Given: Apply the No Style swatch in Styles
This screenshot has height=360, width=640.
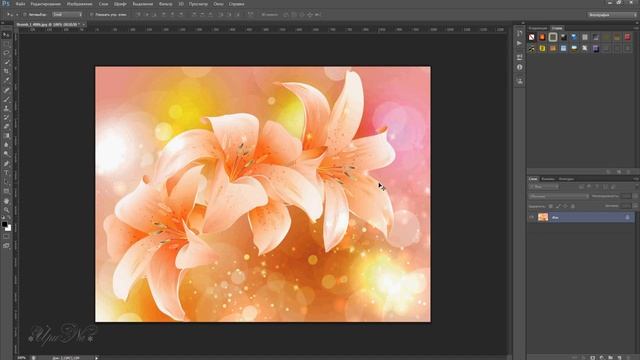Looking at the screenshot, I should [x=531, y=37].
